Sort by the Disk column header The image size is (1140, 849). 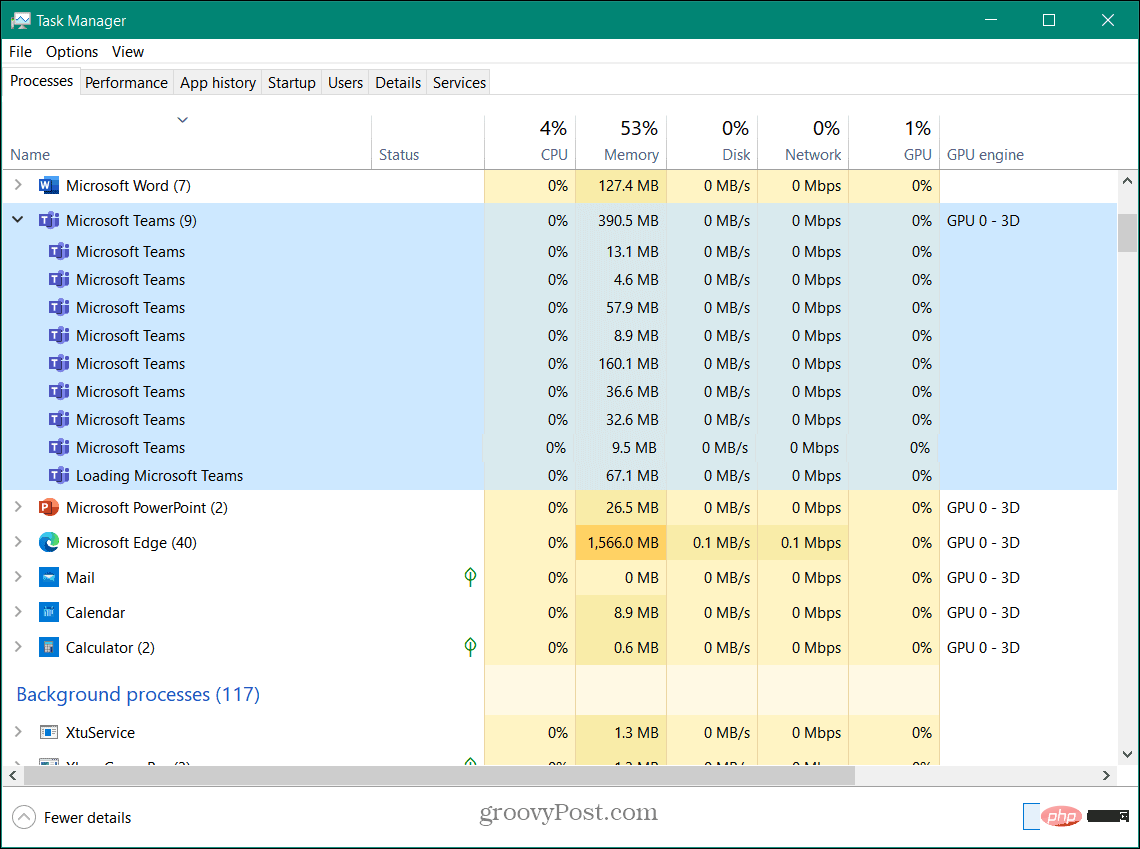[712, 142]
